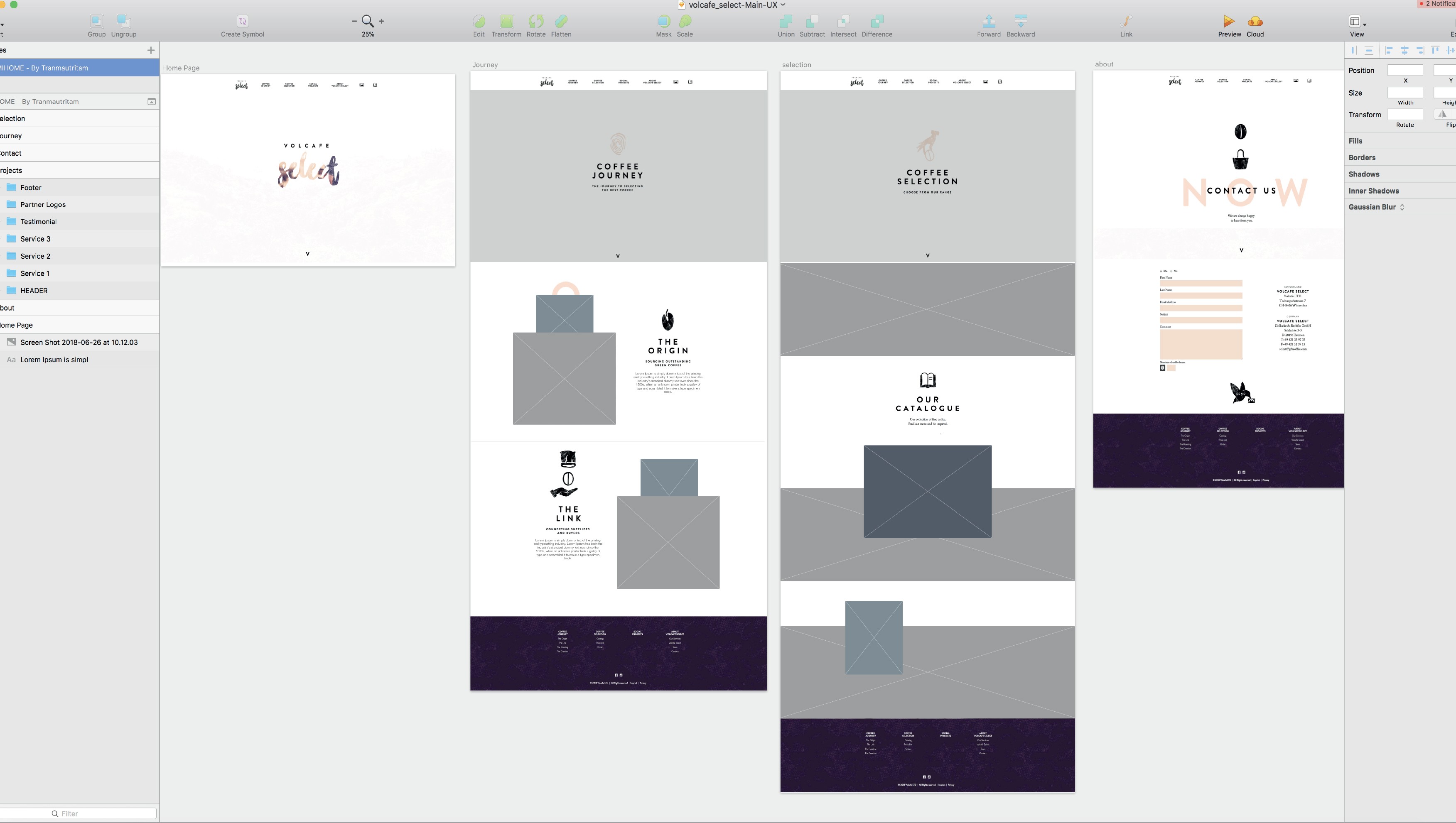Viewport: 1456px width, 823px height.
Task: Click the document title volcafe_select-Main-UX
Action: pyautogui.click(x=732, y=5)
